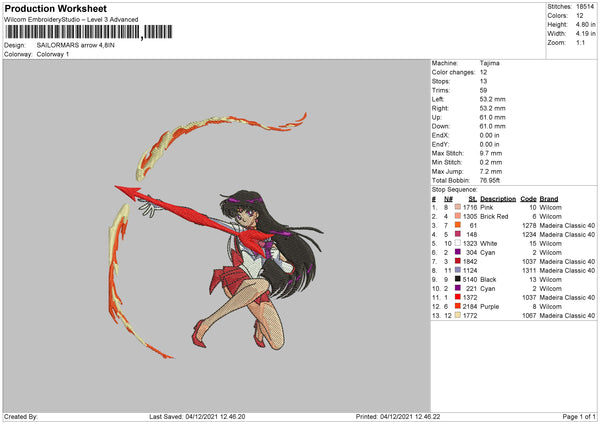Click the 'Brand' column header
600x424 pixels.
549,199
